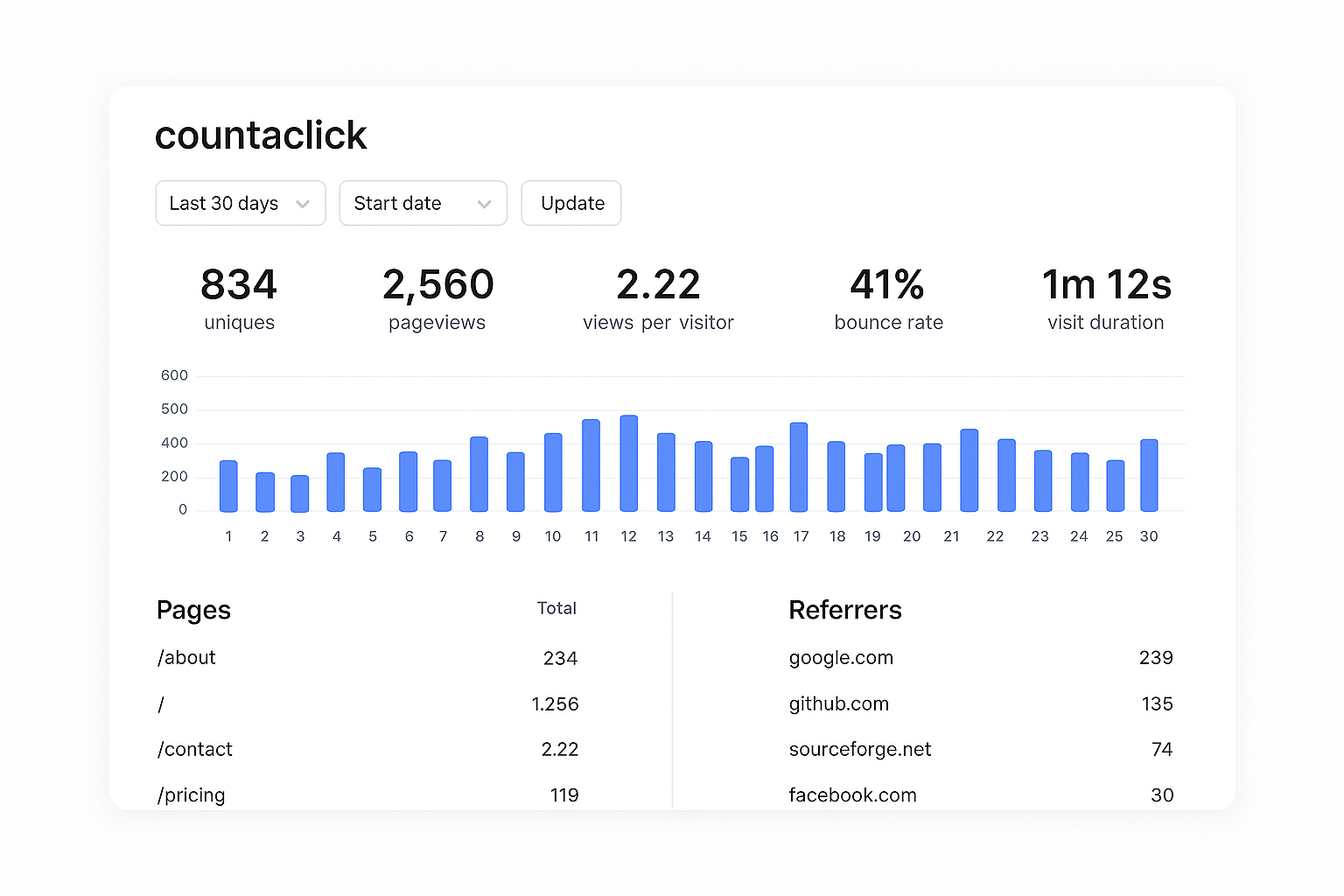Click the countaclick title

[x=261, y=136]
